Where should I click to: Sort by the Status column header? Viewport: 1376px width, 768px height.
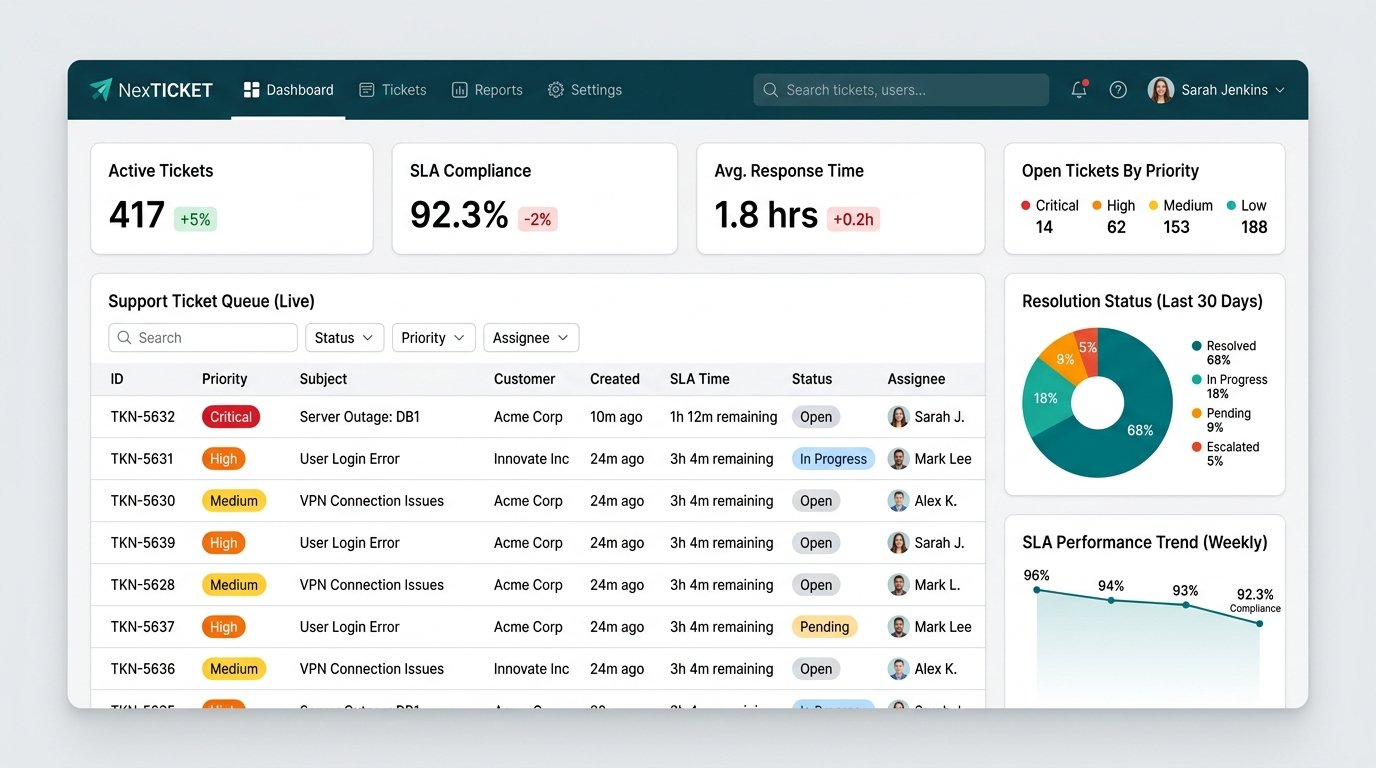(812, 379)
